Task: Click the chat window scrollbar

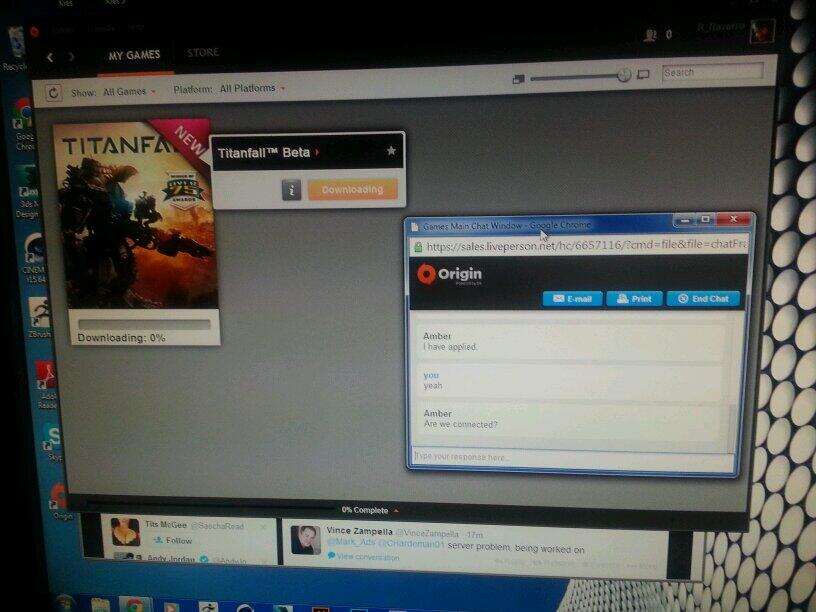Action: (733, 380)
